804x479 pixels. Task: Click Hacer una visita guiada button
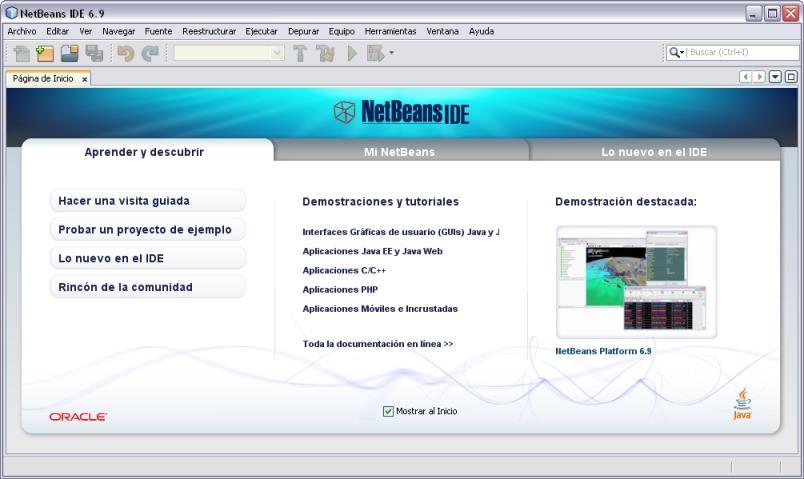coord(148,201)
